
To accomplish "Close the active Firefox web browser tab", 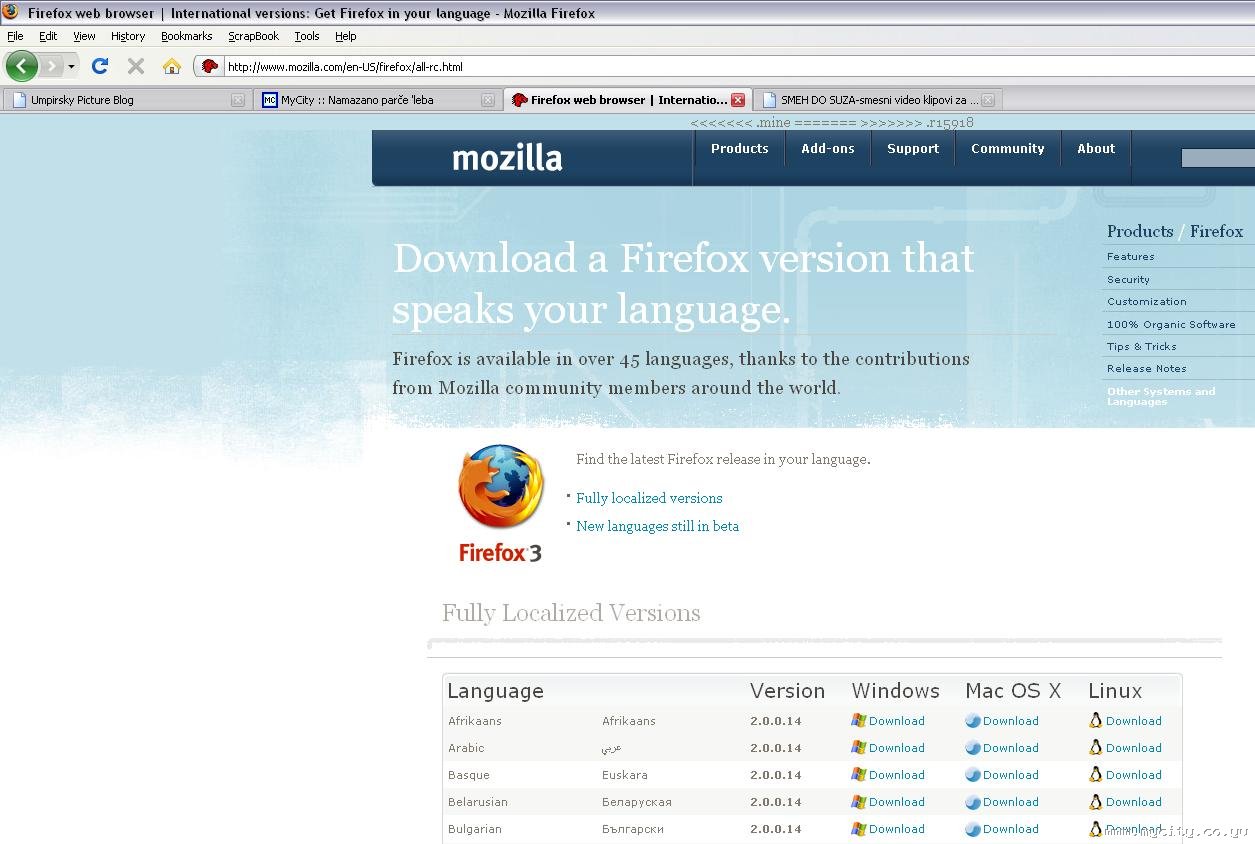I will click(738, 100).
